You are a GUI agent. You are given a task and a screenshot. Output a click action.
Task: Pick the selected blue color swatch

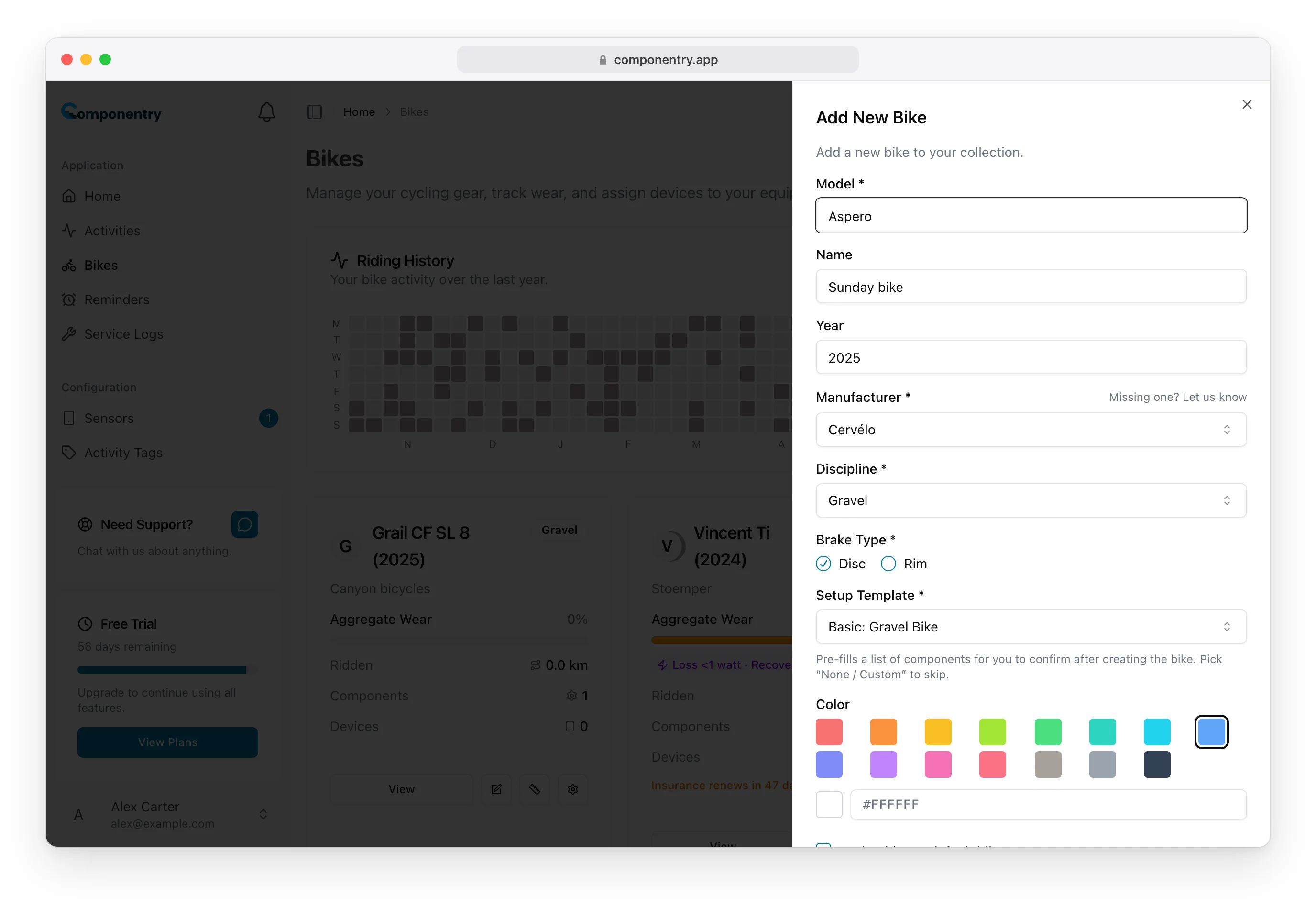click(x=1211, y=732)
